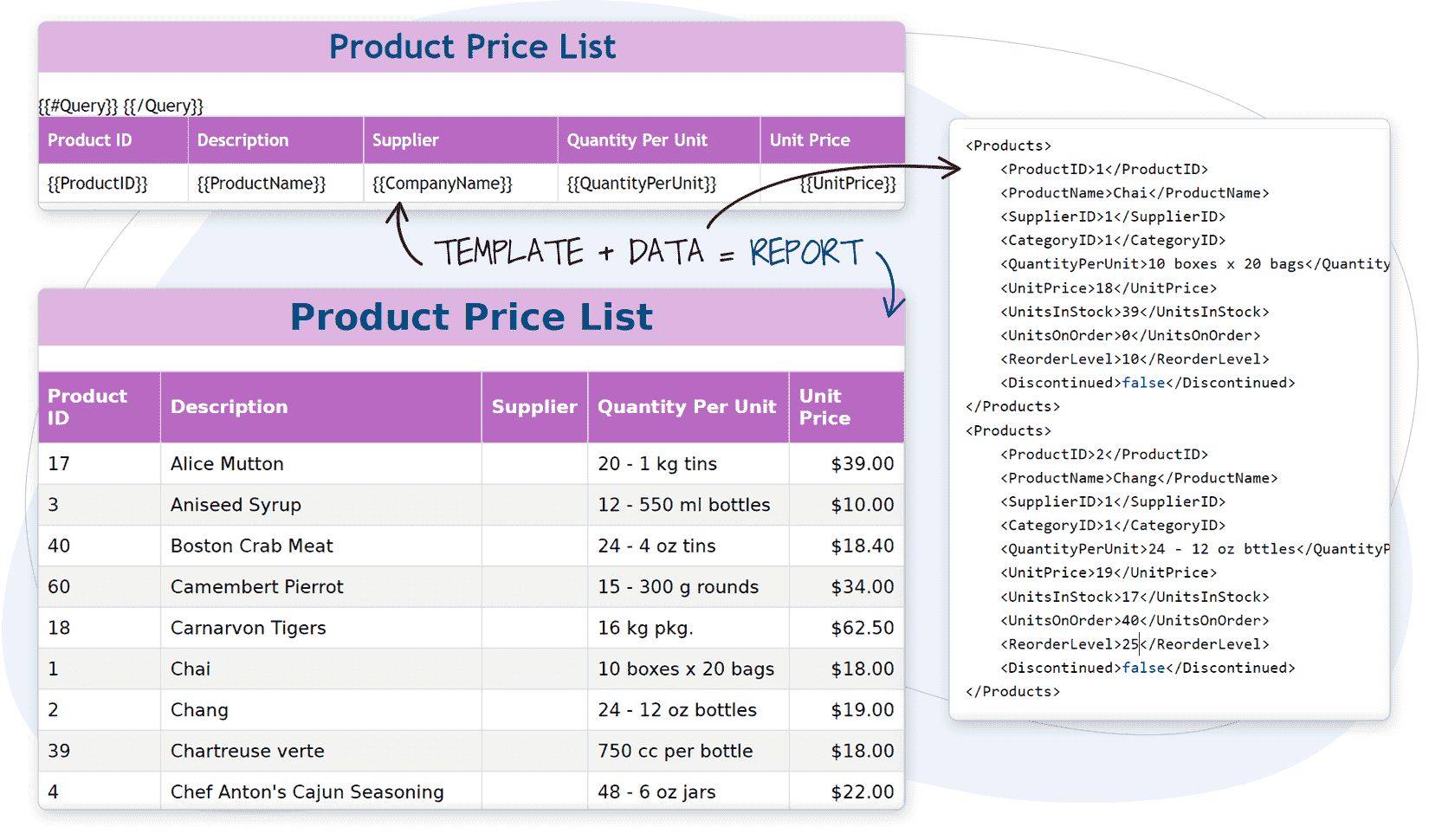Select the 750 cc per bottle cell
Viewport: 1429px width, 840px height.
(675, 751)
